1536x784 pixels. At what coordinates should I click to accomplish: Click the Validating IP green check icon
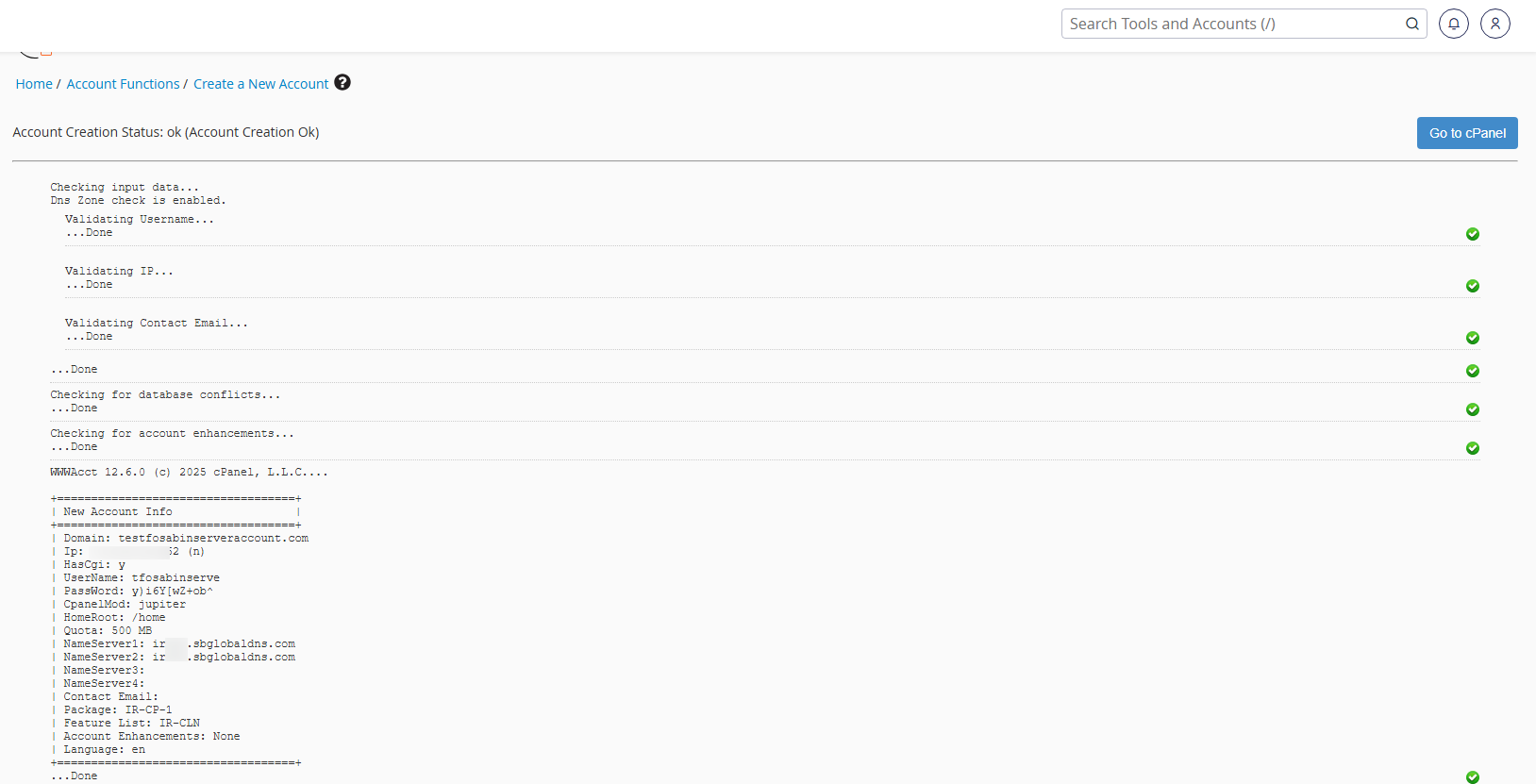[1473, 286]
